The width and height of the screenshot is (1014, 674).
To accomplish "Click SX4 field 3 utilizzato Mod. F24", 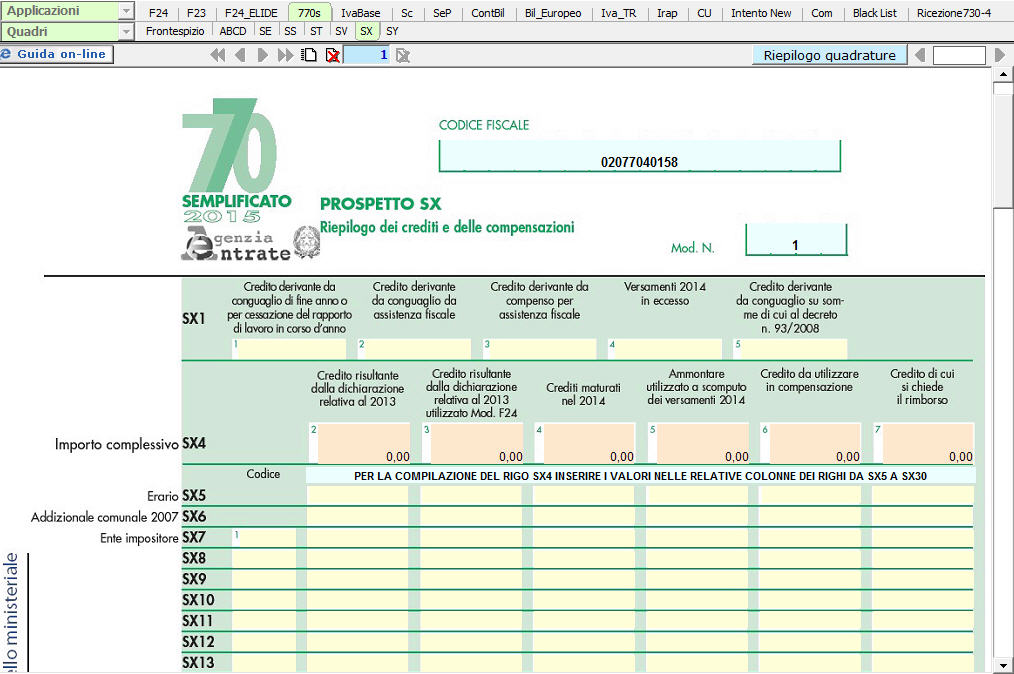I will tap(473, 444).
